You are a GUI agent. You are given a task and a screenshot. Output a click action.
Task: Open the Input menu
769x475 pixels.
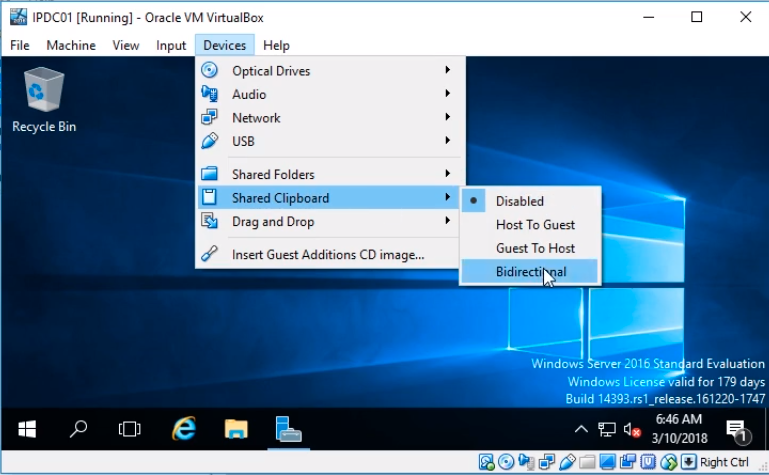171,45
